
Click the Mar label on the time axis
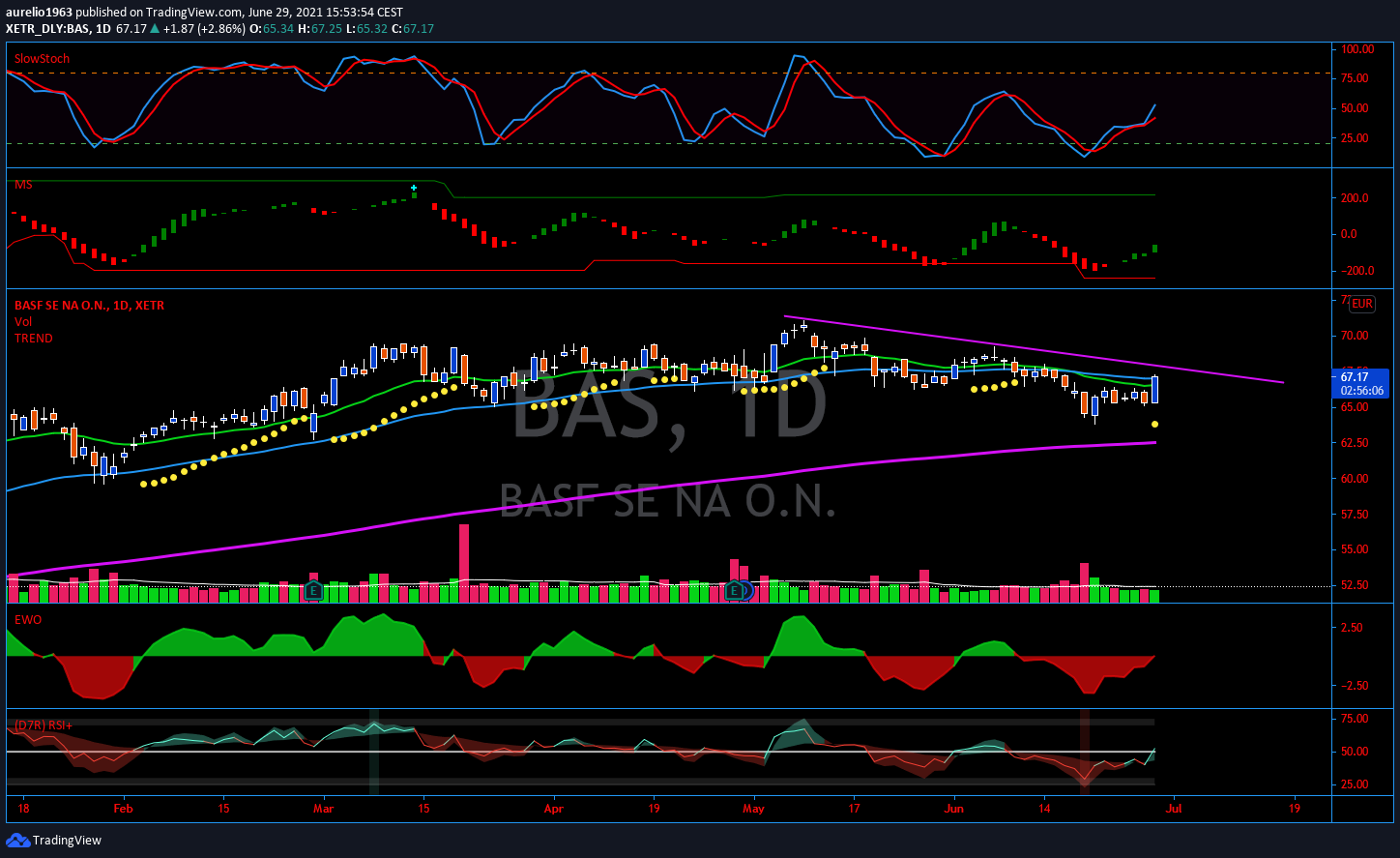324,807
